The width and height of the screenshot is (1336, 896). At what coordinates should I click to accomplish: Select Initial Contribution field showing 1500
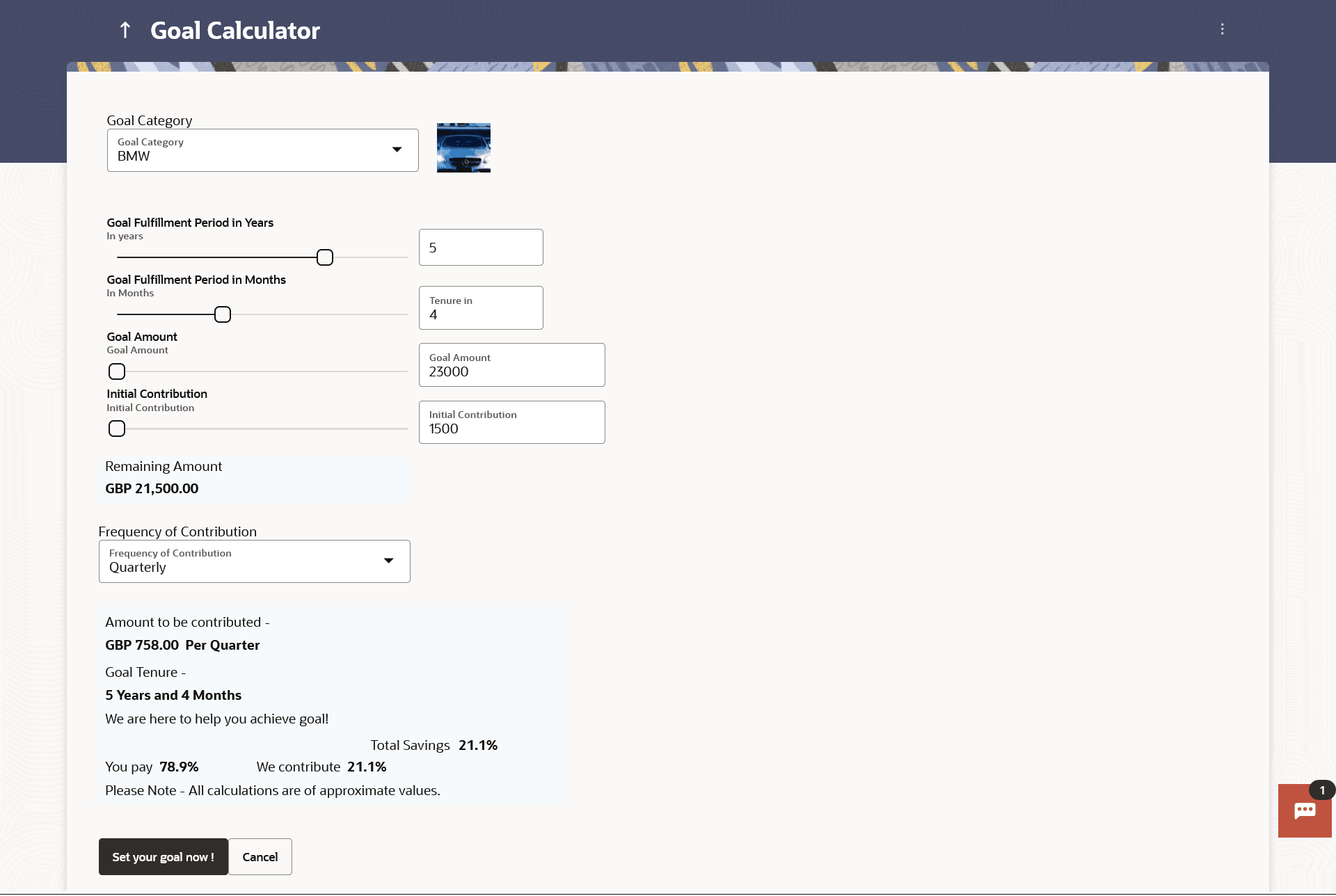coord(511,422)
